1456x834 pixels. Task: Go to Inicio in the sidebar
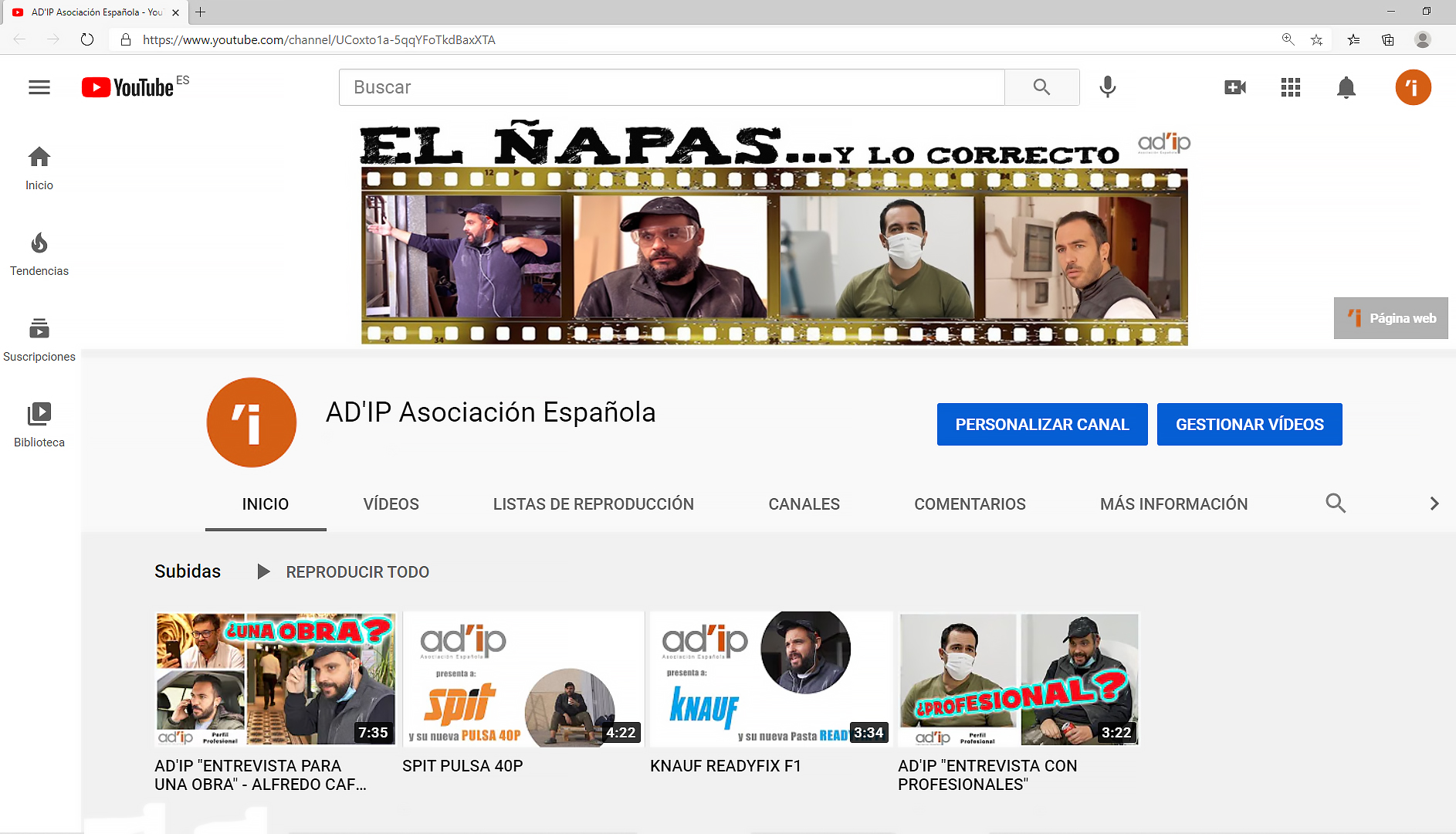click(39, 168)
